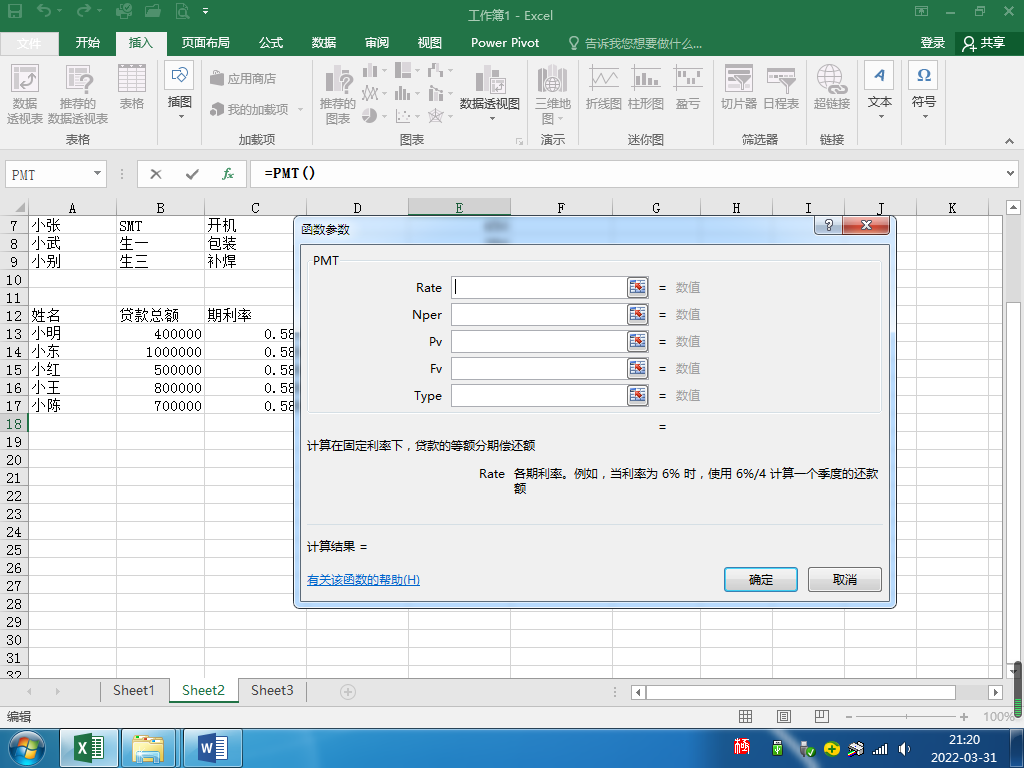Image resolution: width=1024 pixels, height=768 pixels.
Task: Click the Enter checkmark in formula bar
Action: click(192, 174)
